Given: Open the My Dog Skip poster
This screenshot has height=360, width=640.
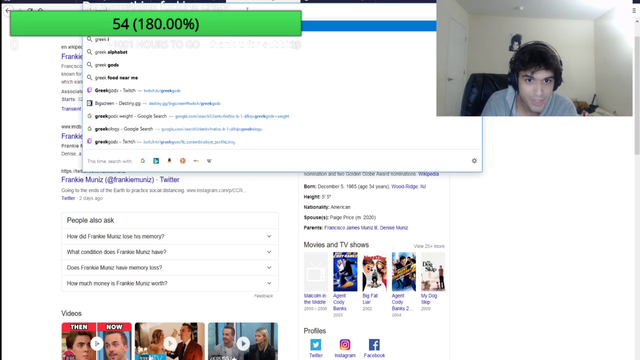Looking at the screenshot, I should pos(433,271).
